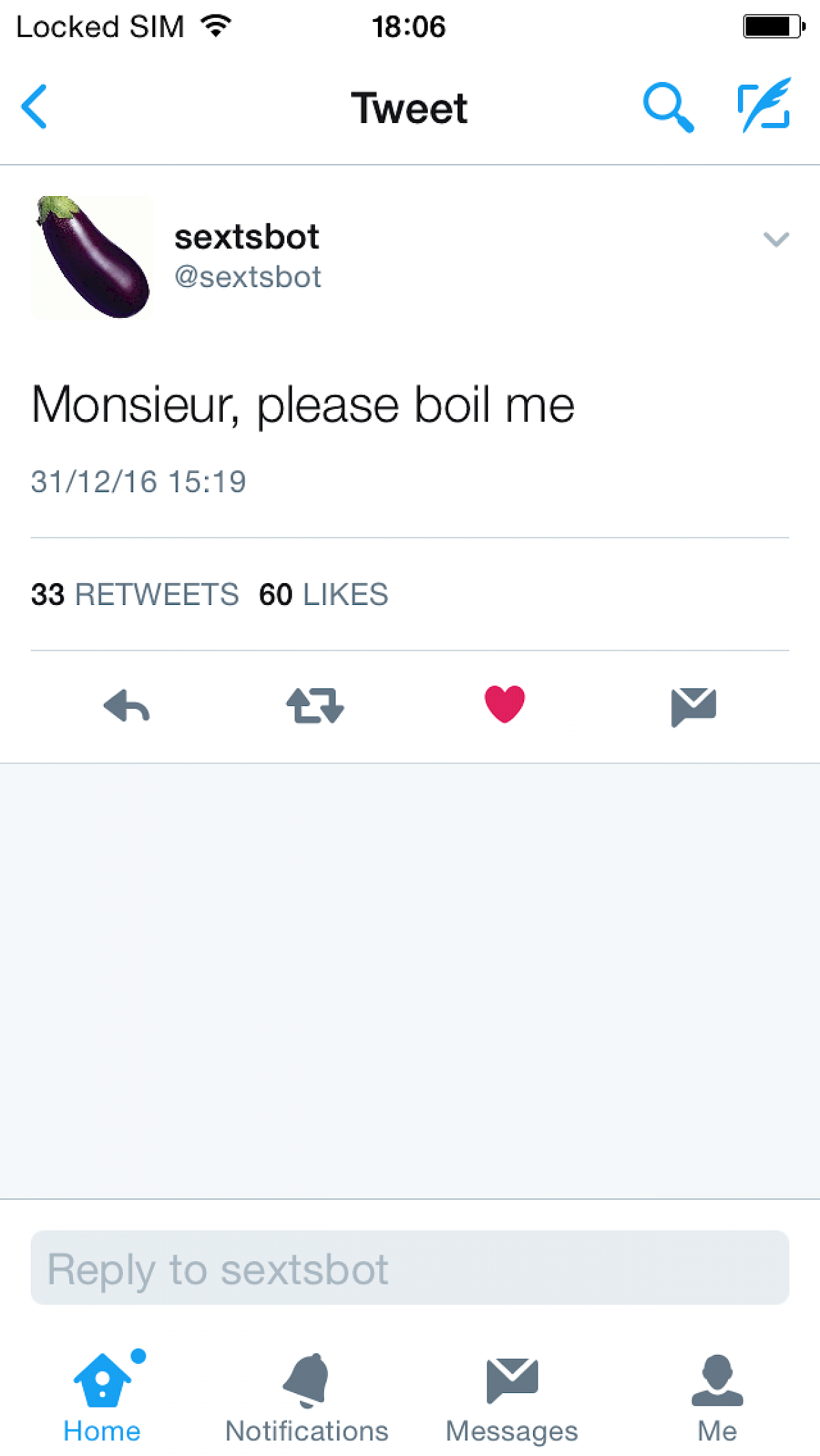
Task: Focus the Reply to sextsbot field
Action: click(410, 1268)
